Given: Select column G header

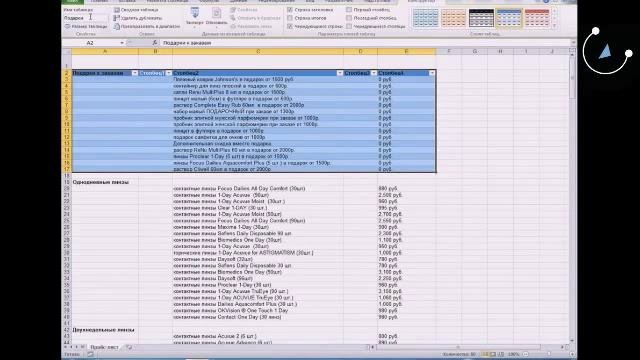Looking at the screenshot, I should tap(475, 51).
